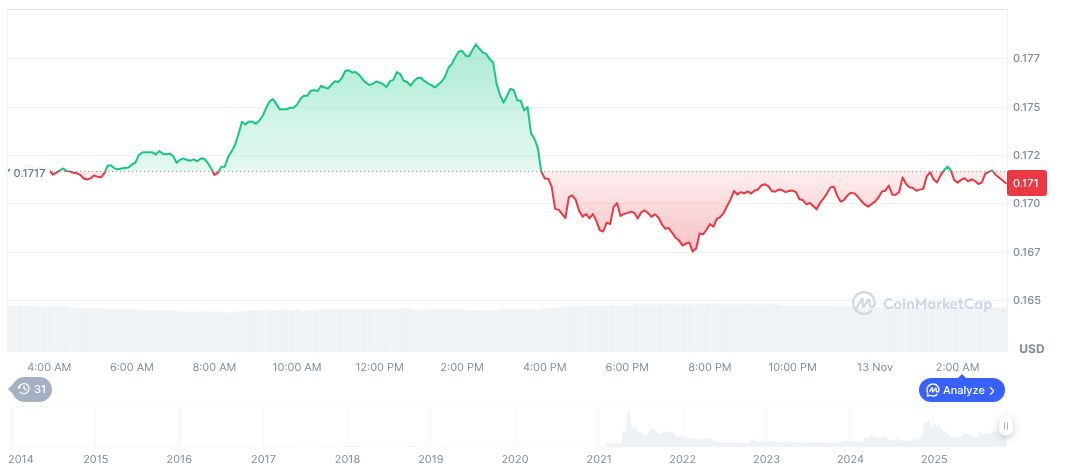Select 2023 on the overview timeline

pos(766,459)
